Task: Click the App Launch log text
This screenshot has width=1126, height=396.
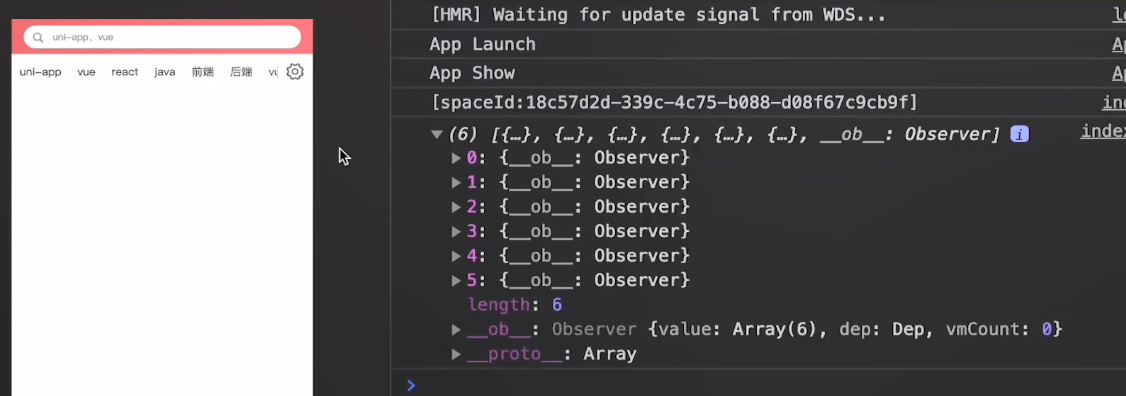Action: pyautogui.click(x=483, y=45)
